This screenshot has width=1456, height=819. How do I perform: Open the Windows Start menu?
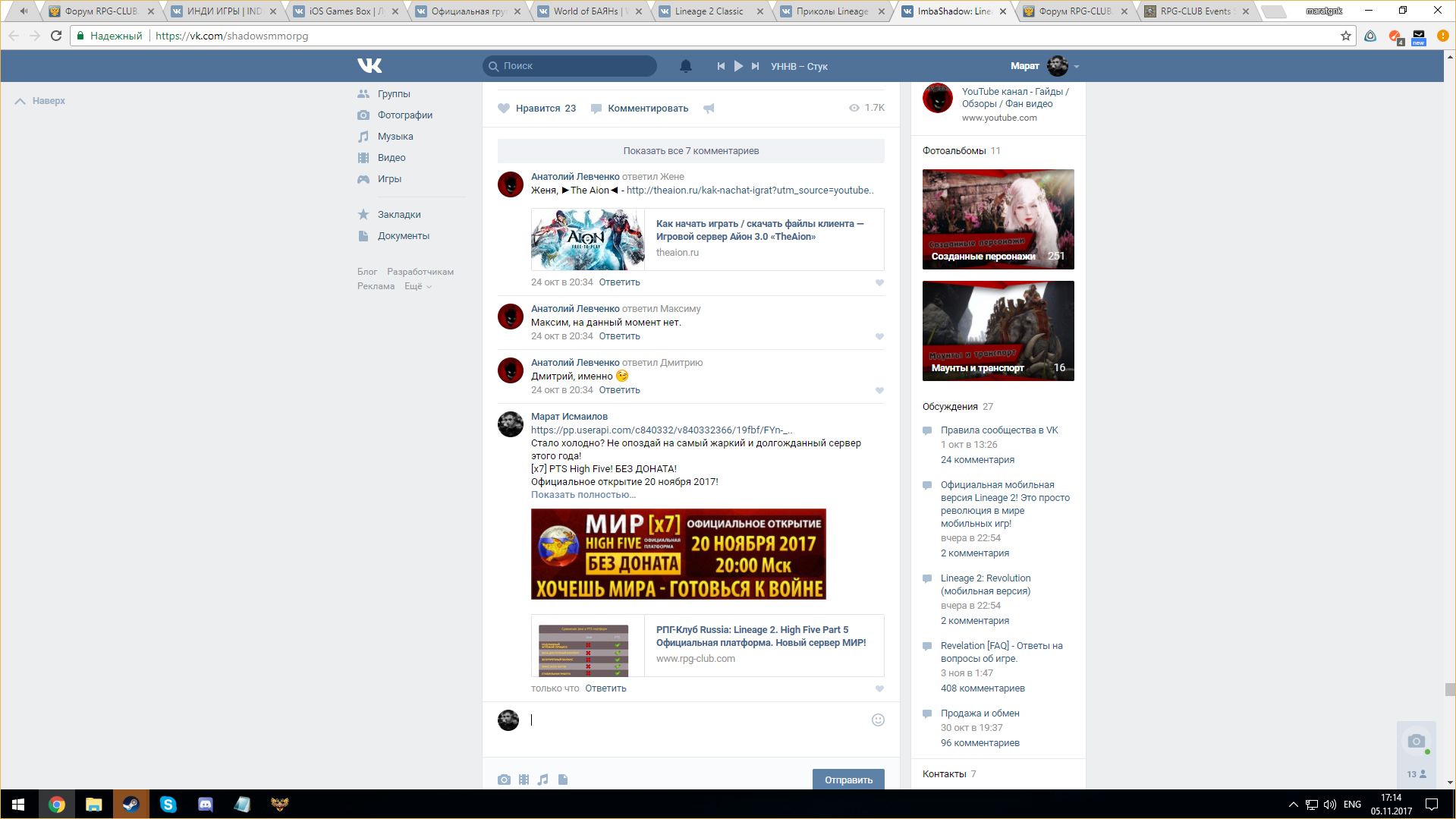pyautogui.click(x=18, y=805)
